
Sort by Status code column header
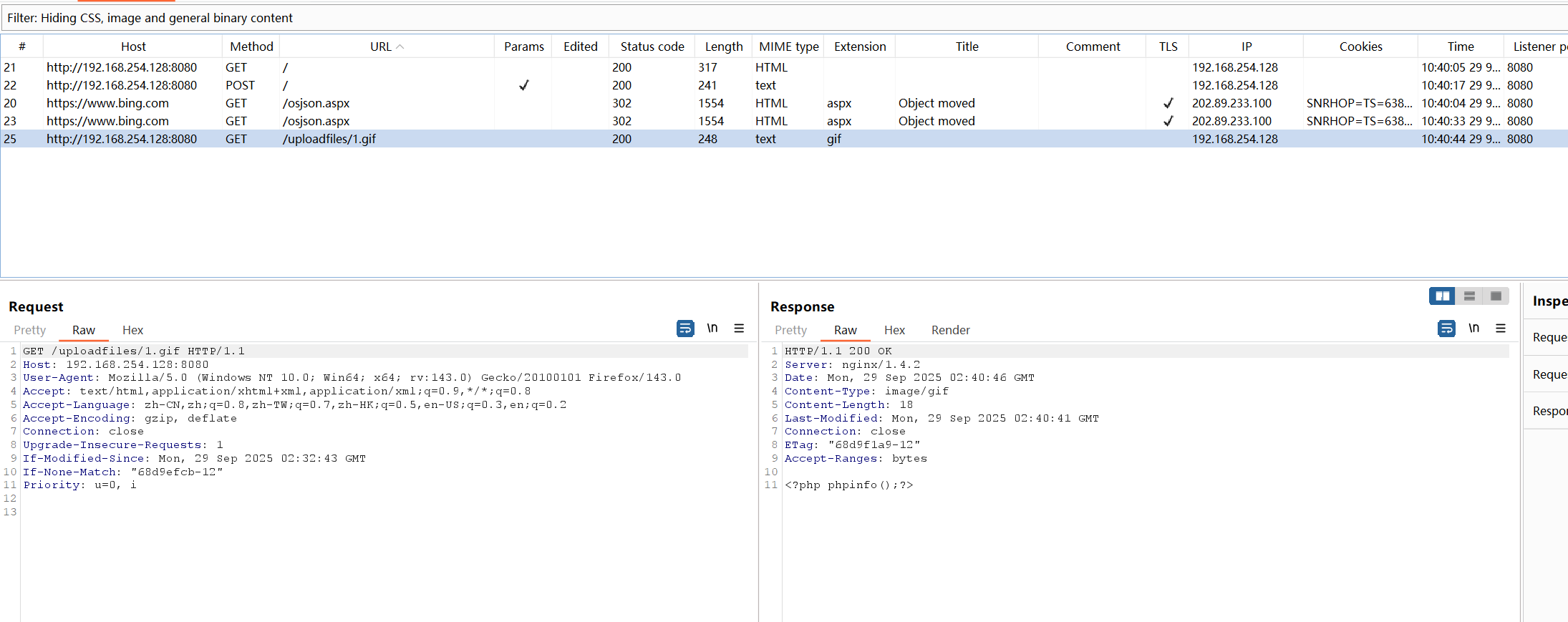point(652,47)
